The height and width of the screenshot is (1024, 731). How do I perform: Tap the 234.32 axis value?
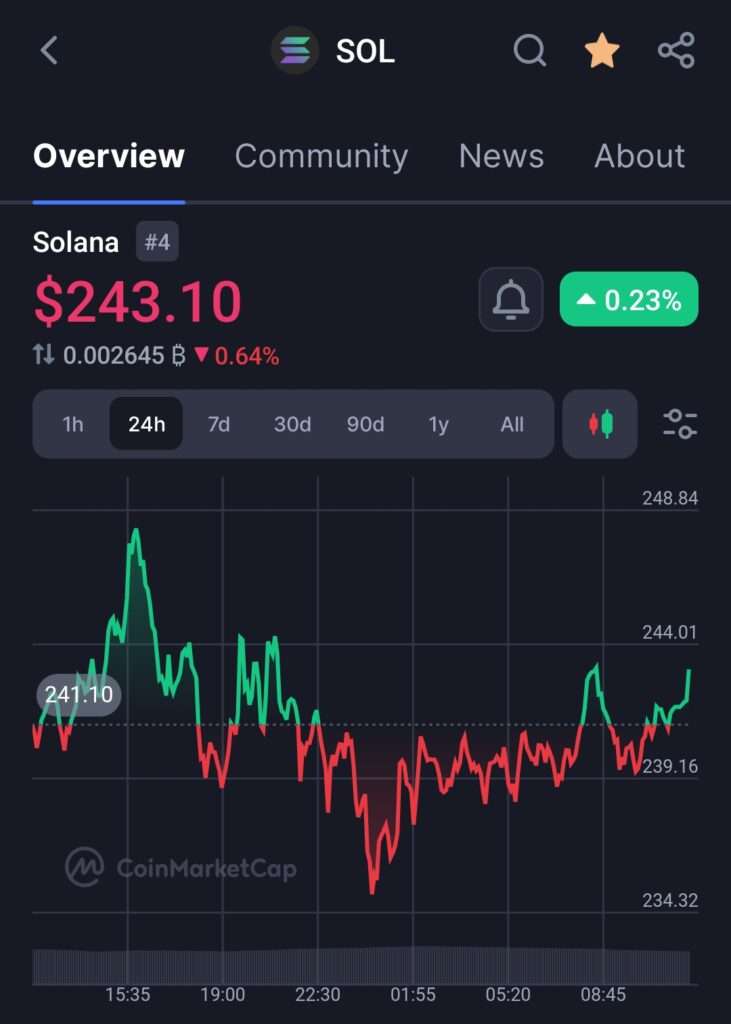[x=670, y=901]
